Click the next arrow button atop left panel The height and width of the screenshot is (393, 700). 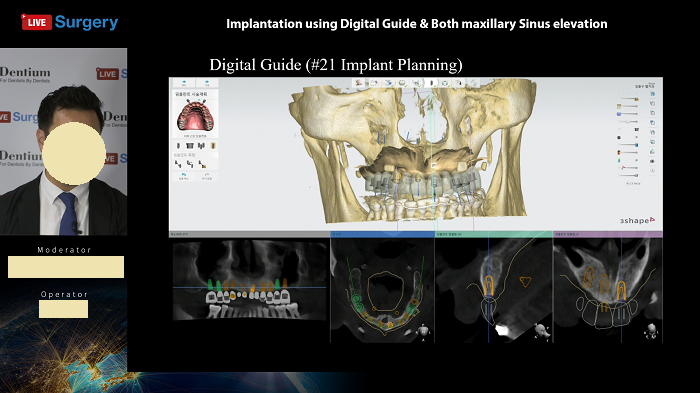click(x=207, y=83)
